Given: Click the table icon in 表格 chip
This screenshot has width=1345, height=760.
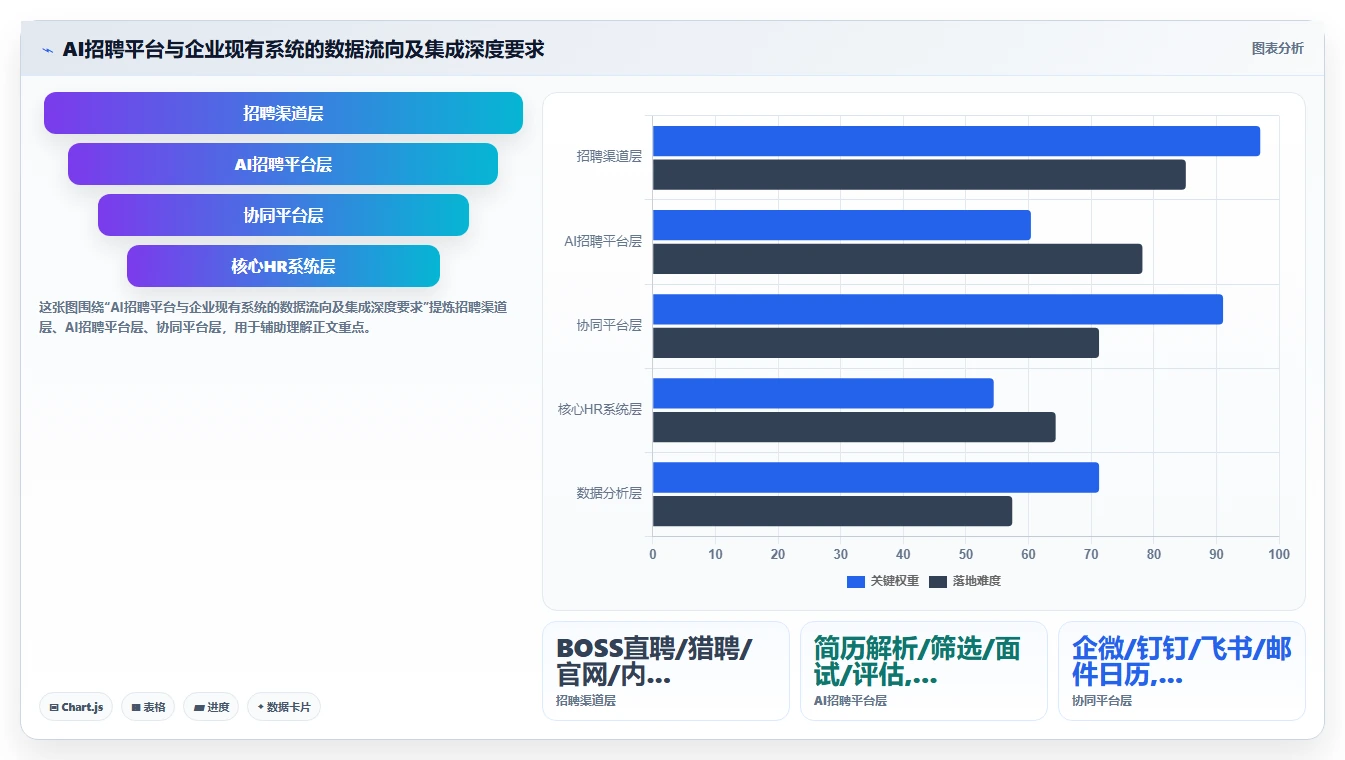Looking at the screenshot, I should (x=136, y=708).
